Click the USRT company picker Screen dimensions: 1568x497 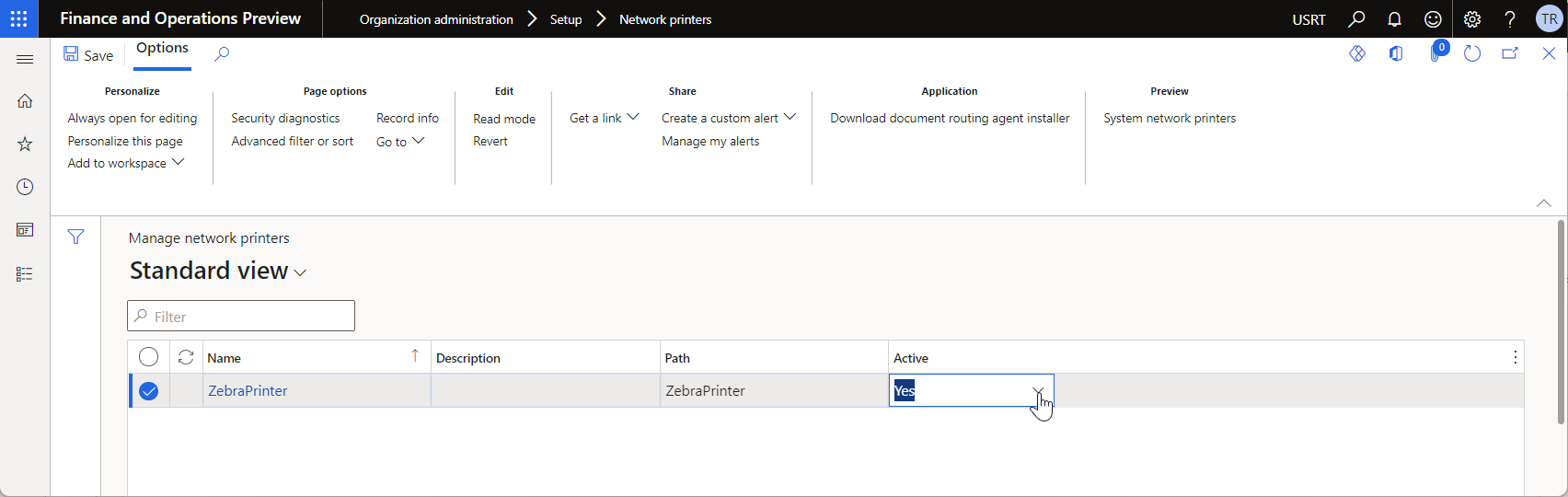(1309, 19)
